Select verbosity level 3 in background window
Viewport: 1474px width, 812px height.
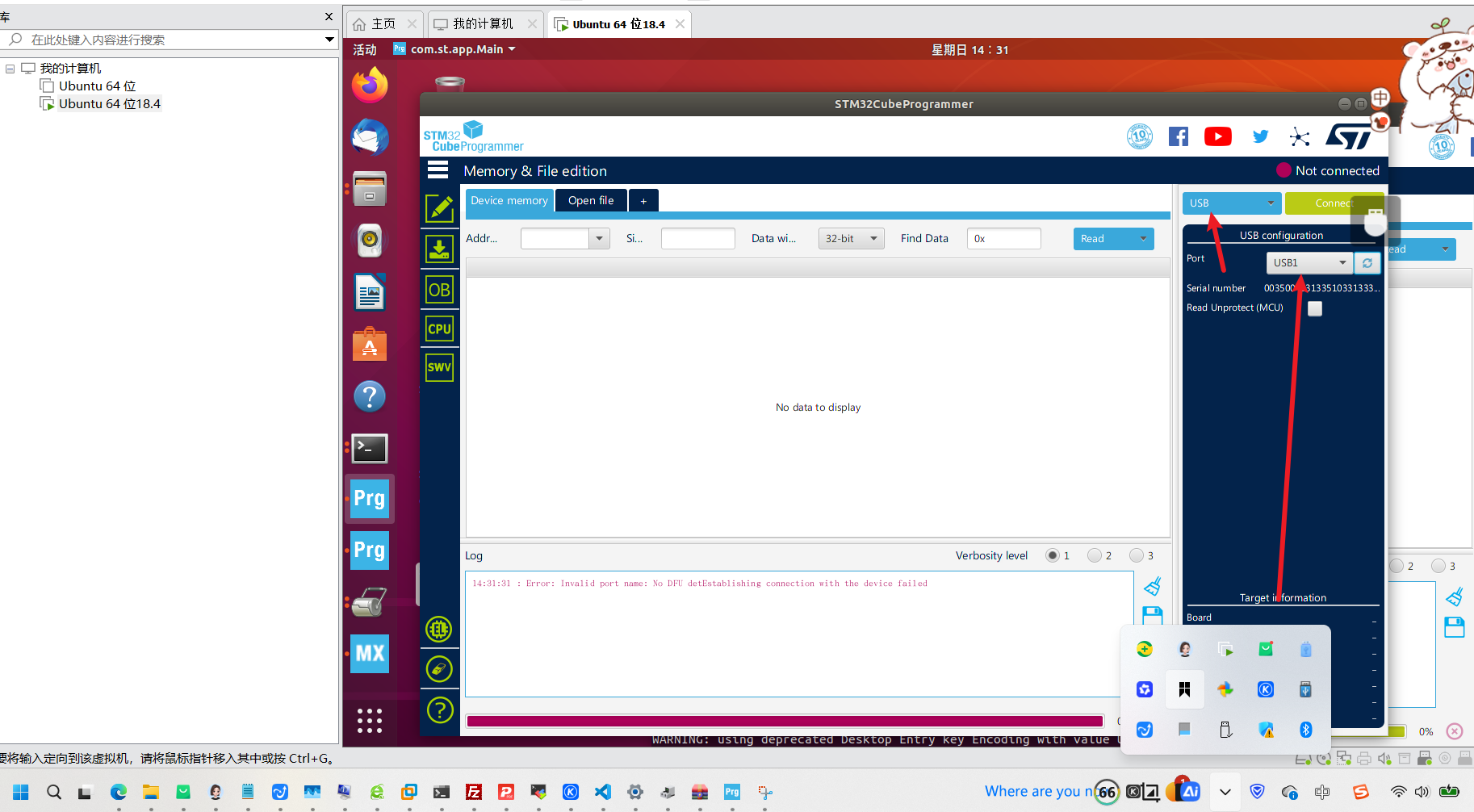pos(1438,566)
